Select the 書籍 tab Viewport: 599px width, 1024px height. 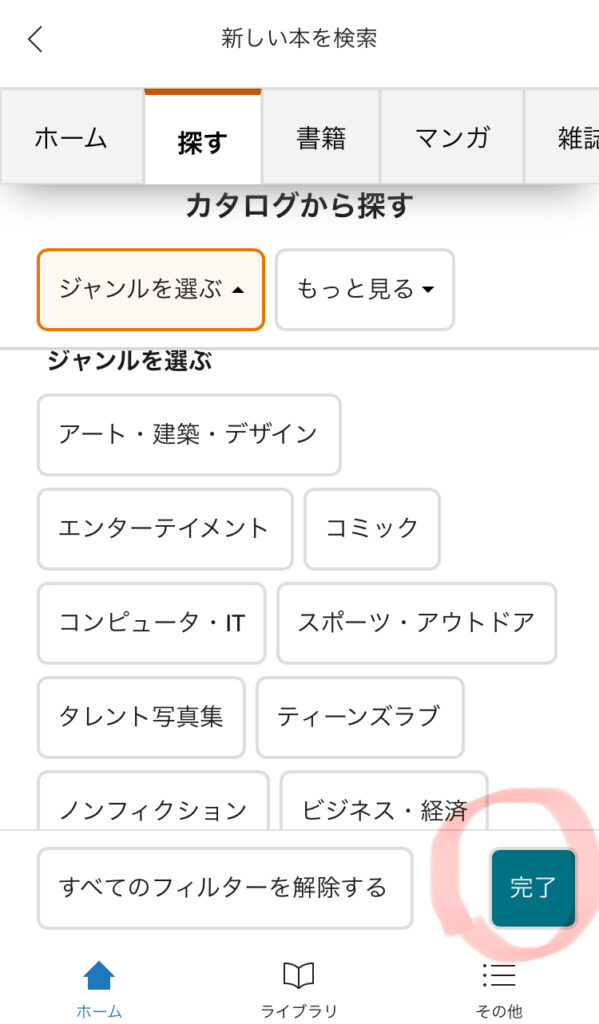click(x=321, y=137)
